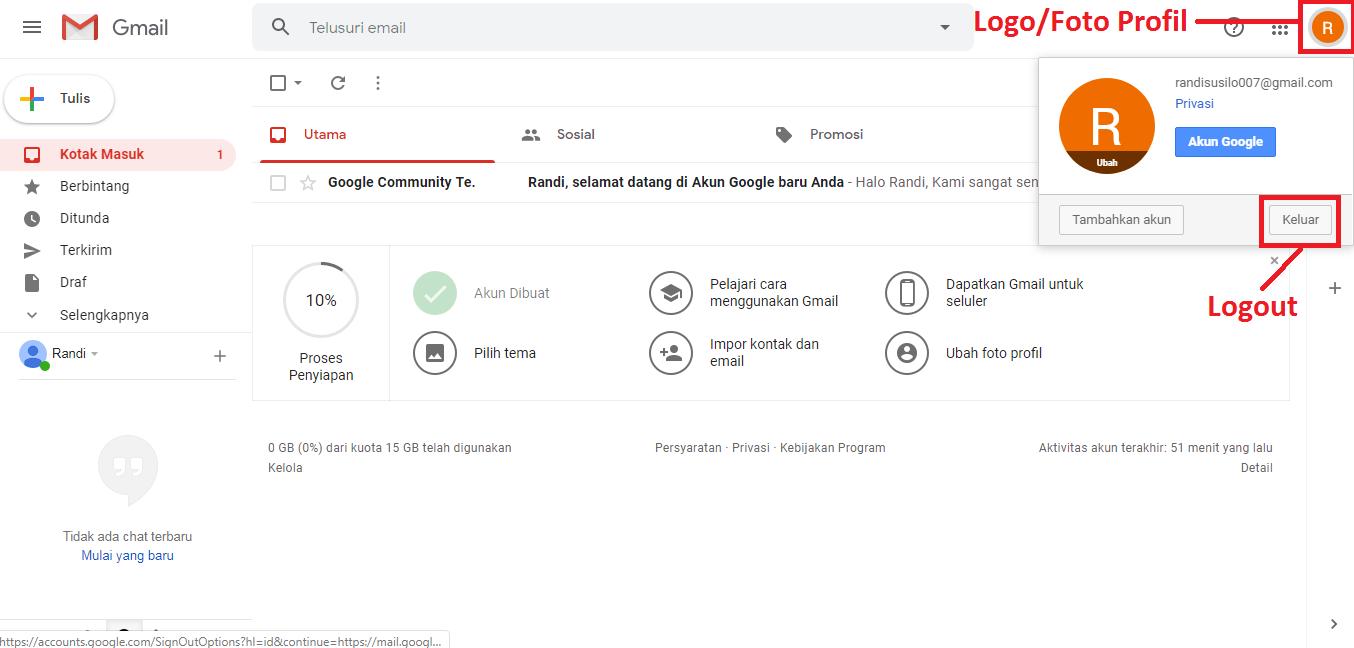Select Pilih tema text link
Image resolution: width=1354 pixels, height=648 pixels.
(505, 353)
